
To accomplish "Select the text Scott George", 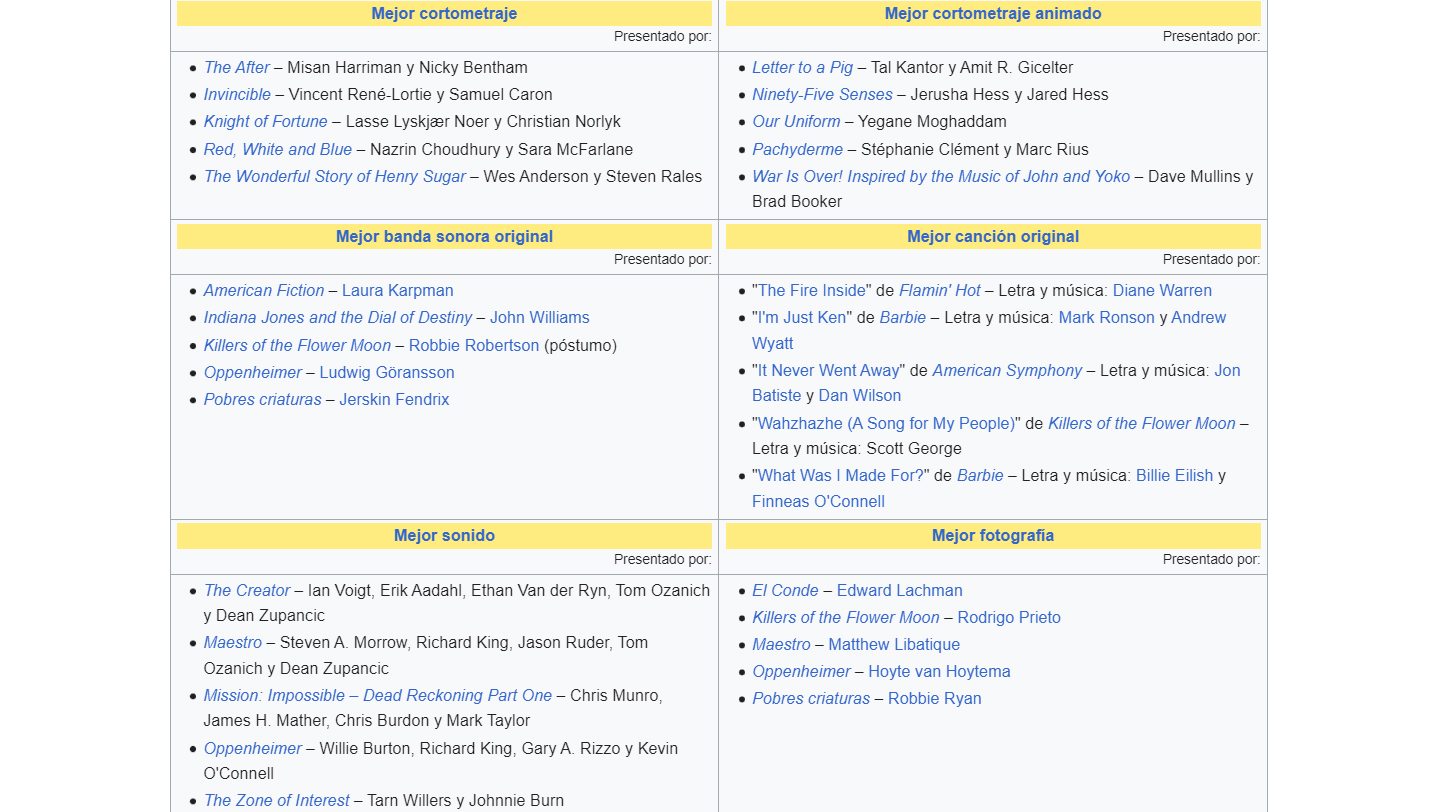I will (x=914, y=449).
